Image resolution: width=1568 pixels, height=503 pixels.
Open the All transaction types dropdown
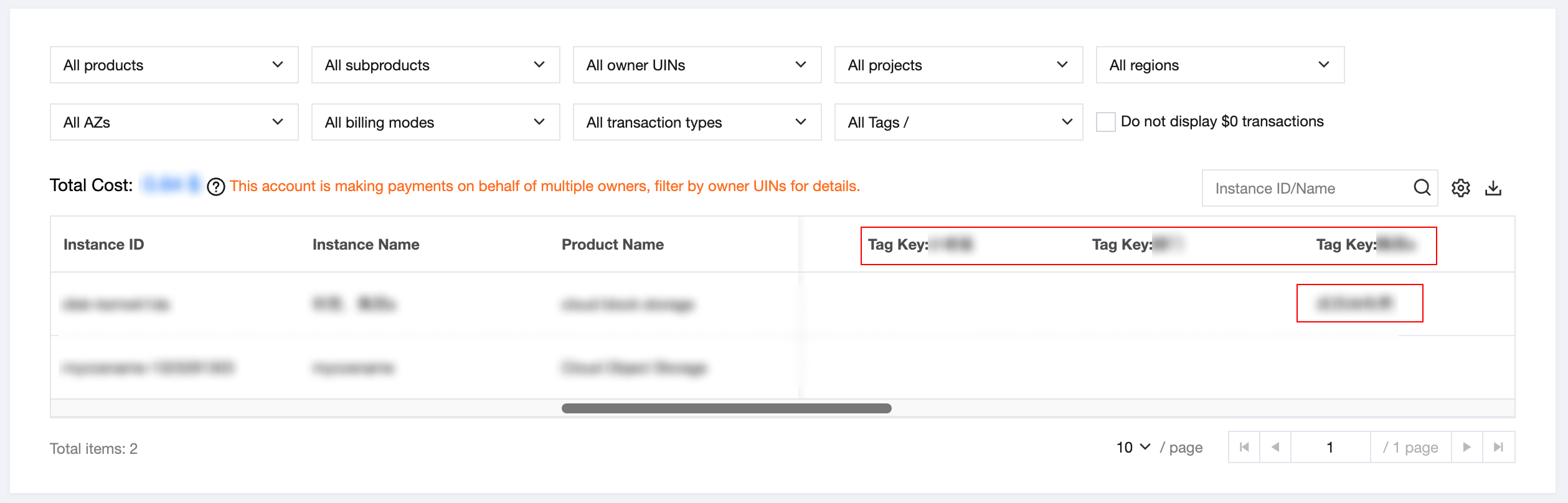[x=697, y=122]
